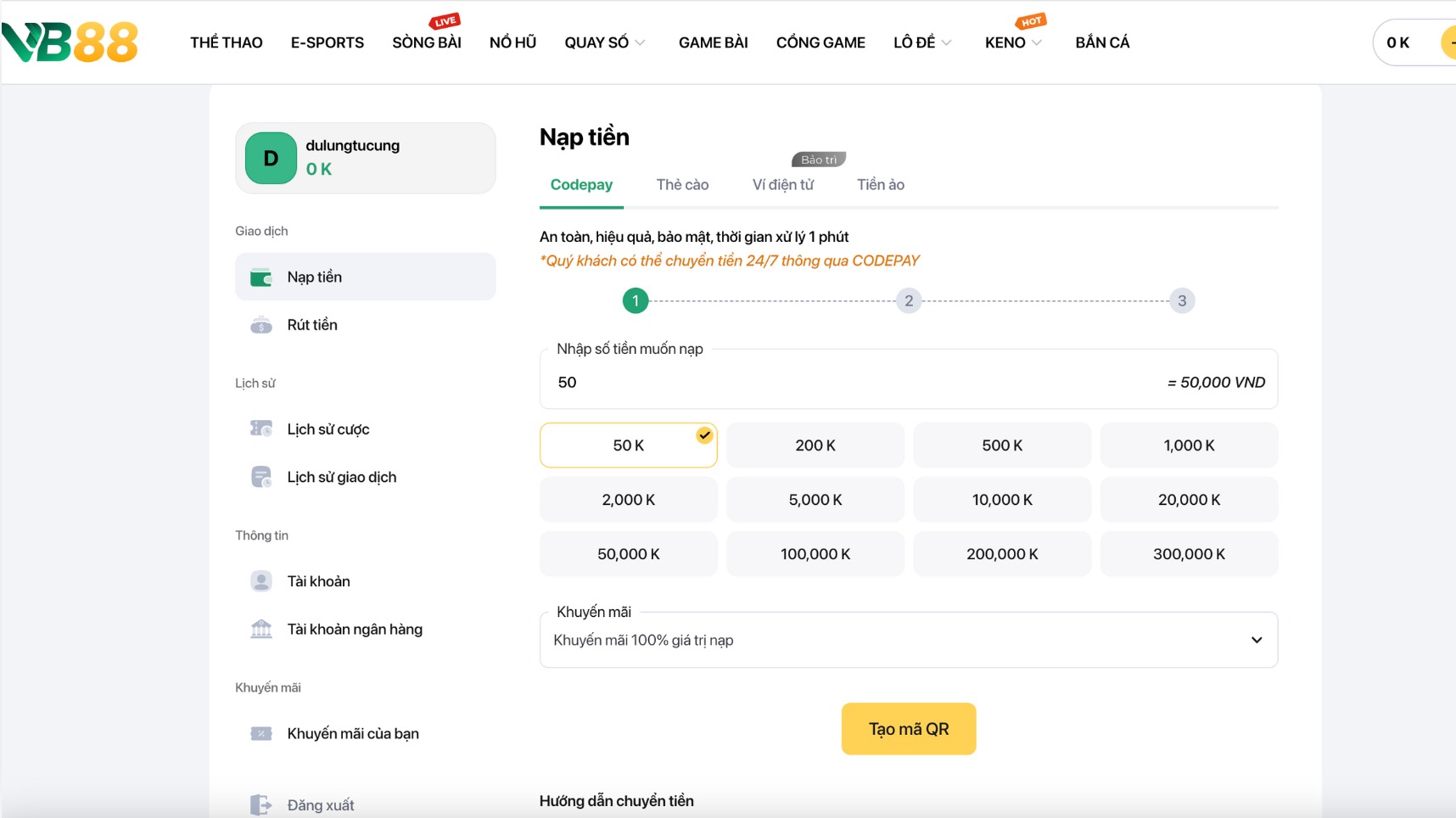Click the 0 K balance in header
The width and height of the screenshot is (1456, 818).
tap(1397, 42)
